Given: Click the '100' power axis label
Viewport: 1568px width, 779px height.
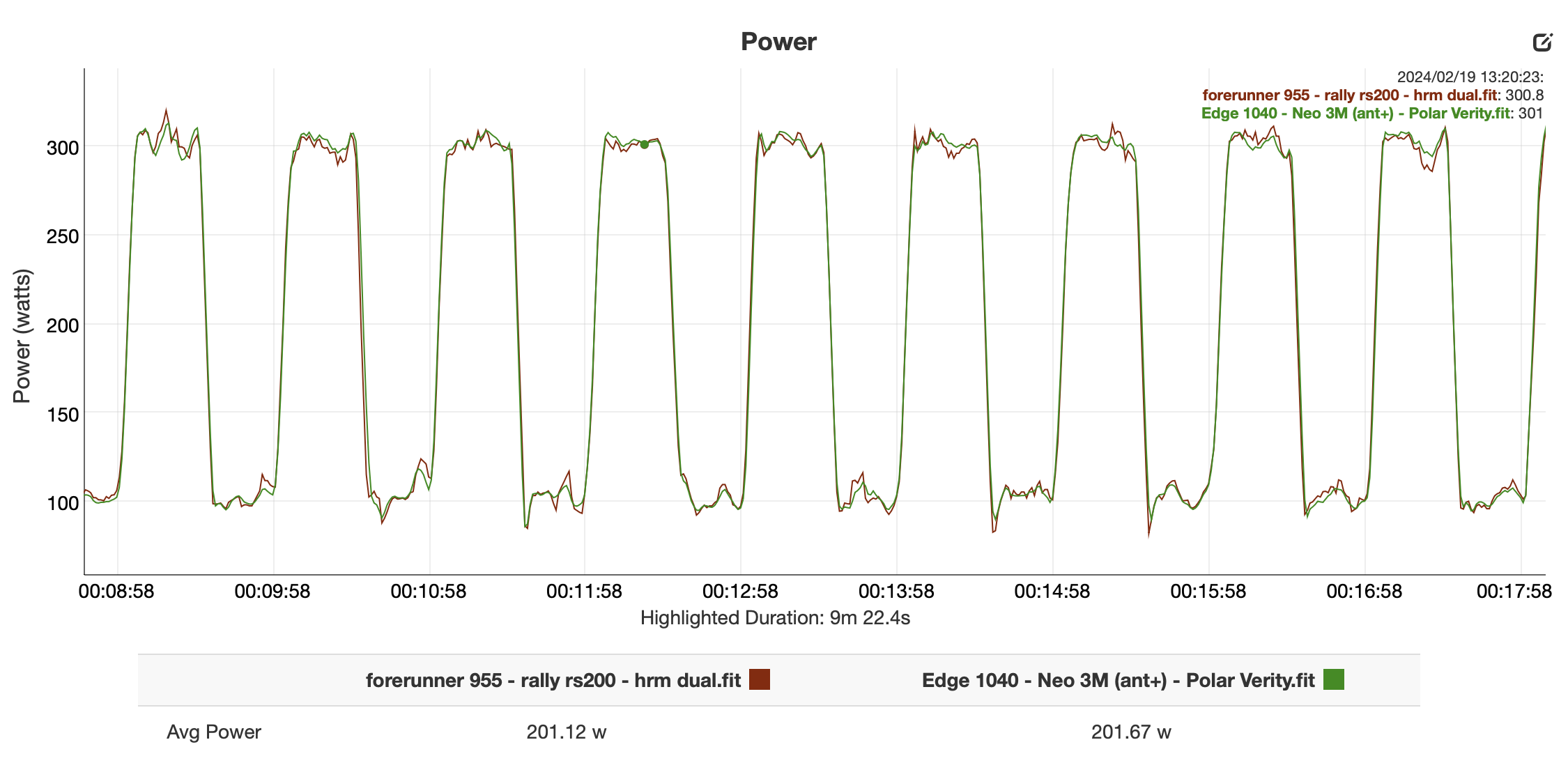Looking at the screenshot, I should tap(63, 503).
